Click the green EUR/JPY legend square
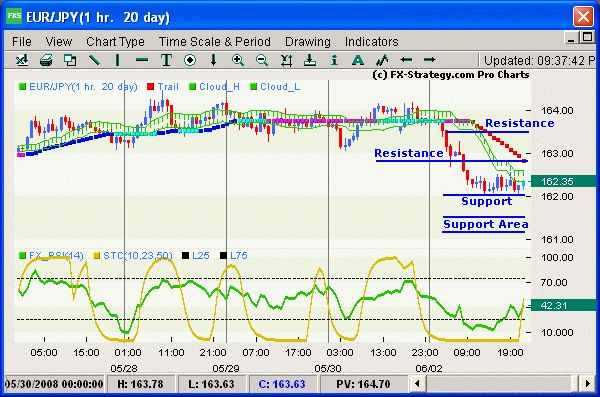This screenshot has width=600, height=397. coord(23,87)
